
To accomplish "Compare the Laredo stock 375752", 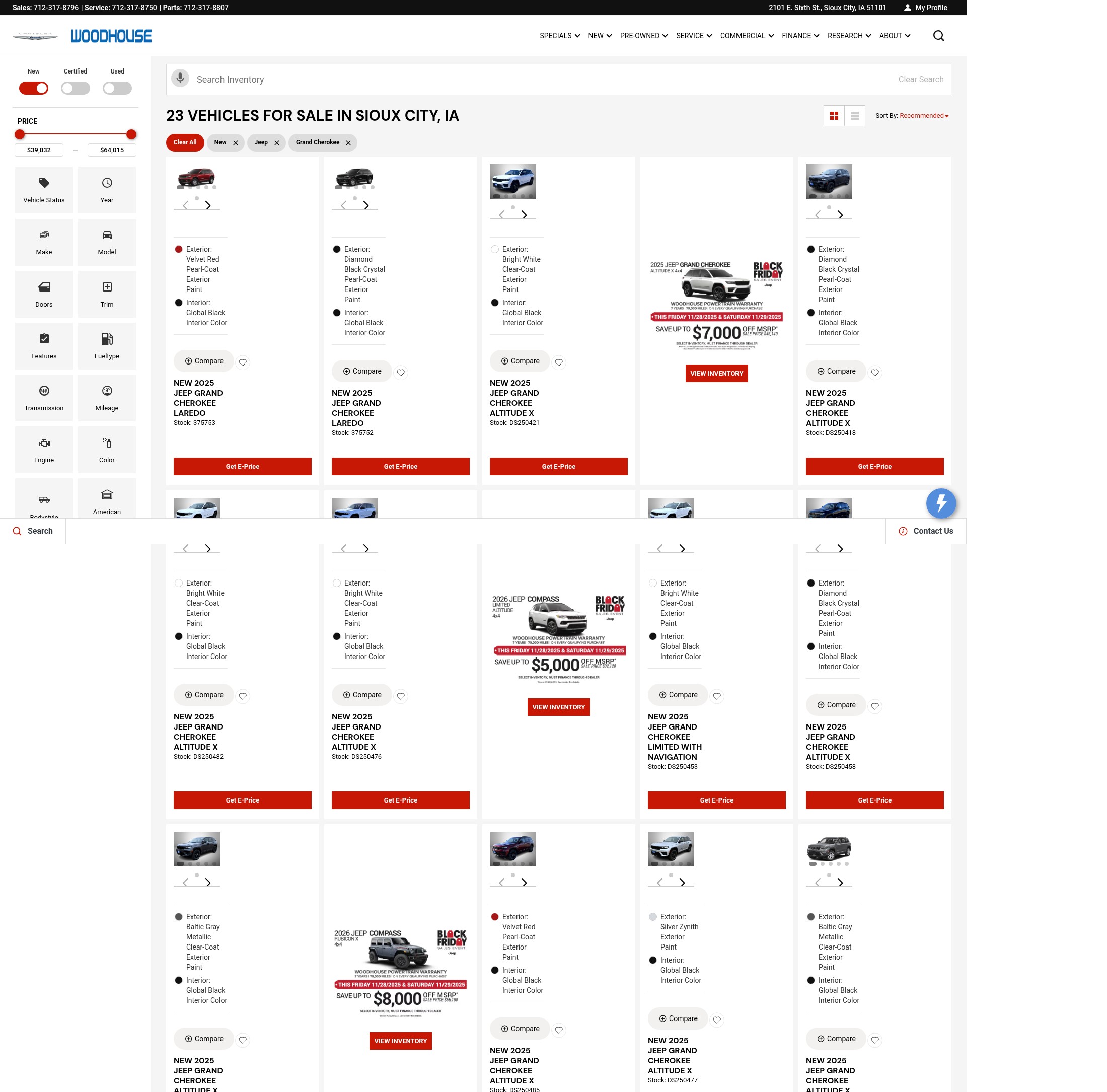I will coord(362,371).
